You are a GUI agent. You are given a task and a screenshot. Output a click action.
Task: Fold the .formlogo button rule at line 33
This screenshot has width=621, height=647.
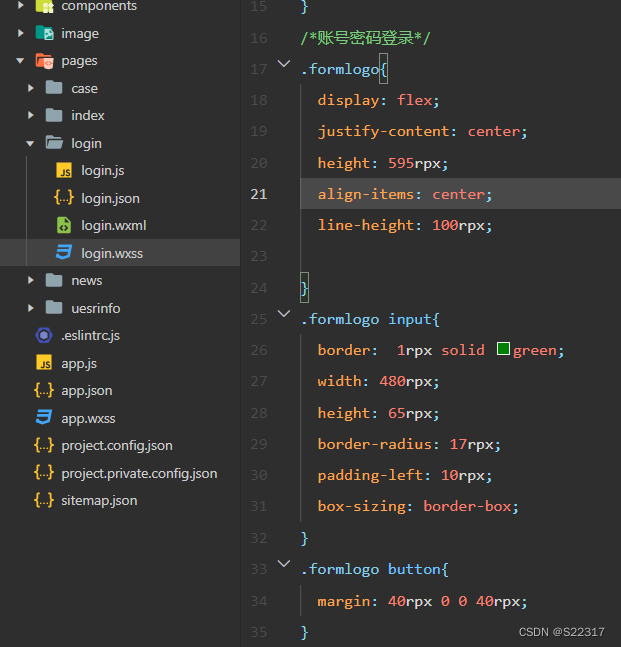pyautogui.click(x=284, y=564)
